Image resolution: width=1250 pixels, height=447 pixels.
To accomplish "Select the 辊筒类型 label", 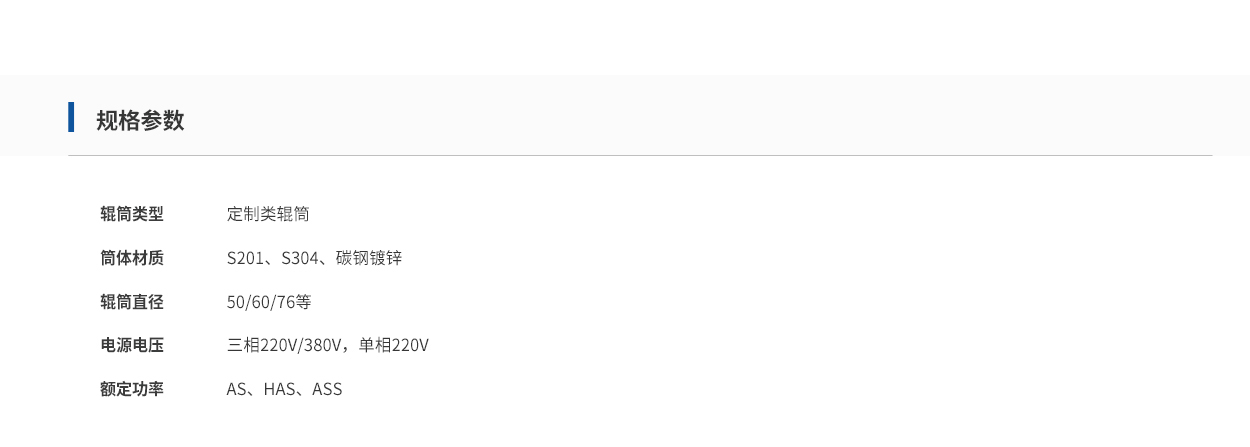I will click(x=132, y=214).
